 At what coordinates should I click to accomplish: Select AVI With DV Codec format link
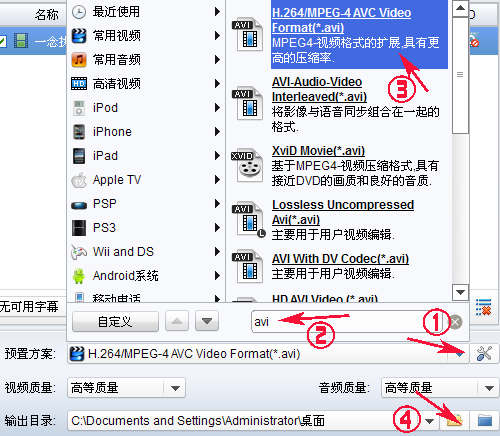(340, 259)
